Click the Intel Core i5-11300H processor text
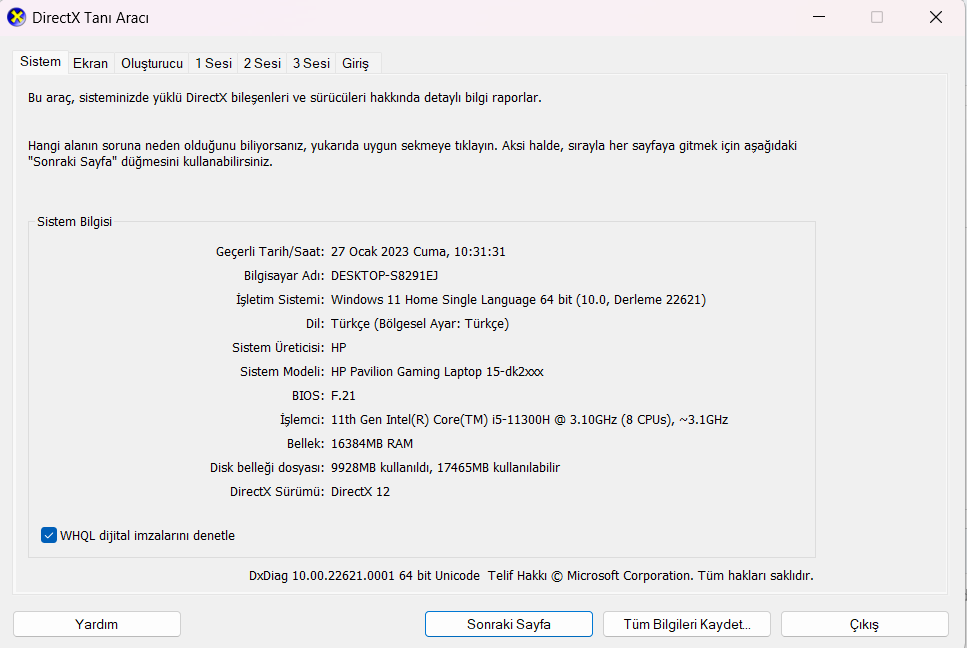Screen dimensions: 967x648 (529, 420)
